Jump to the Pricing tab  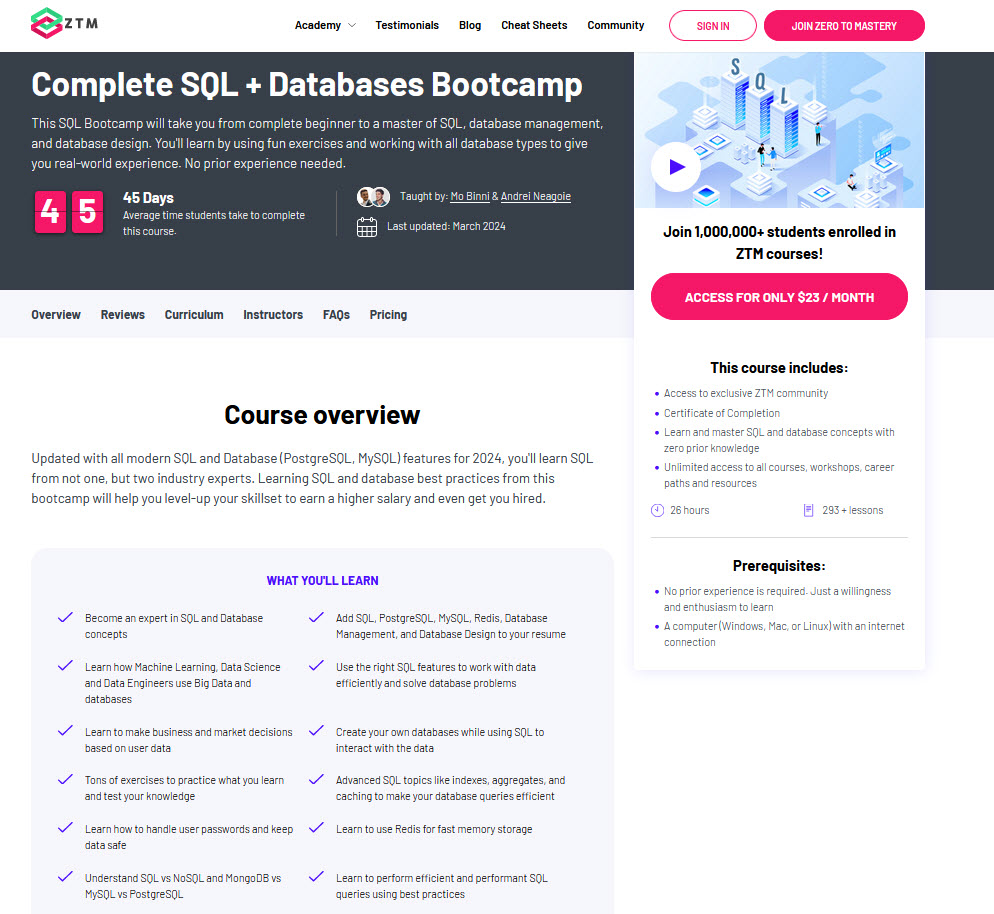click(x=388, y=315)
